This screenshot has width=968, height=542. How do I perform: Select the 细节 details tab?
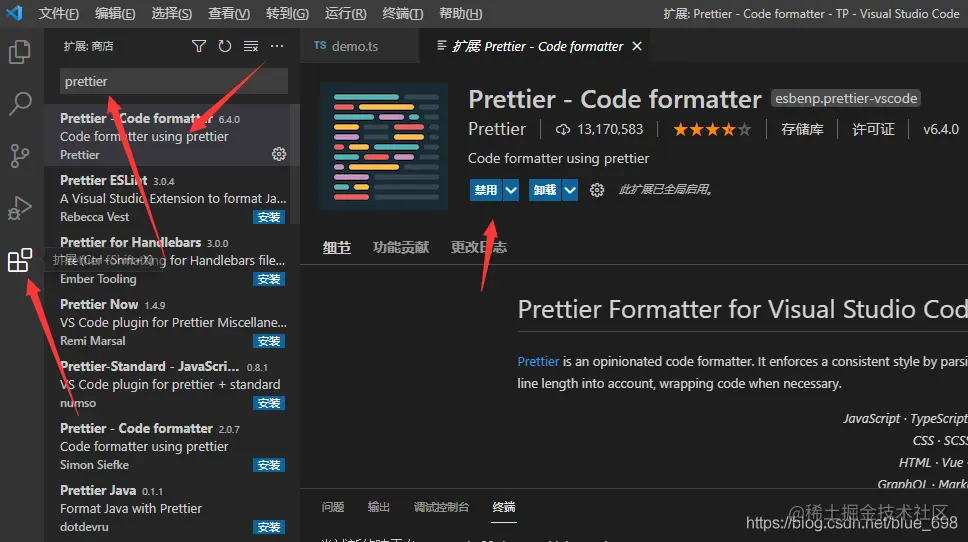coord(336,248)
